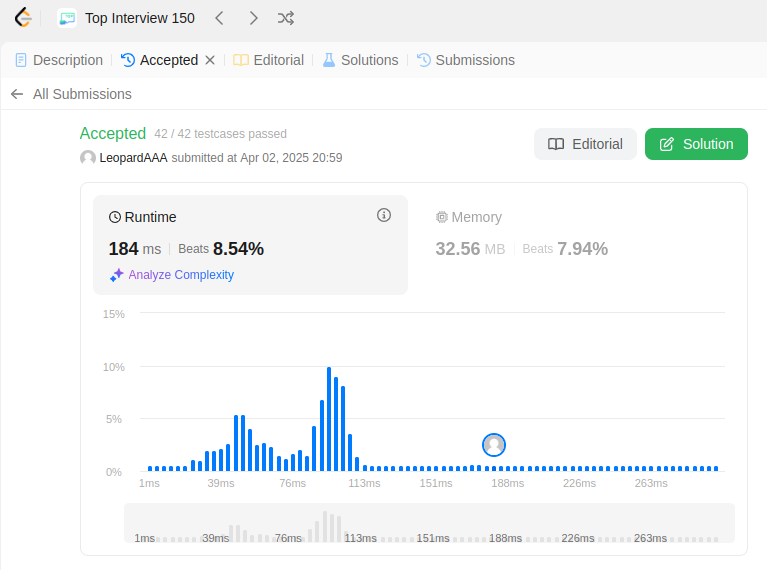Image resolution: width=767 pixels, height=570 pixels.
Task: Pick a random problem with shuffle icon
Action: [x=286, y=18]
